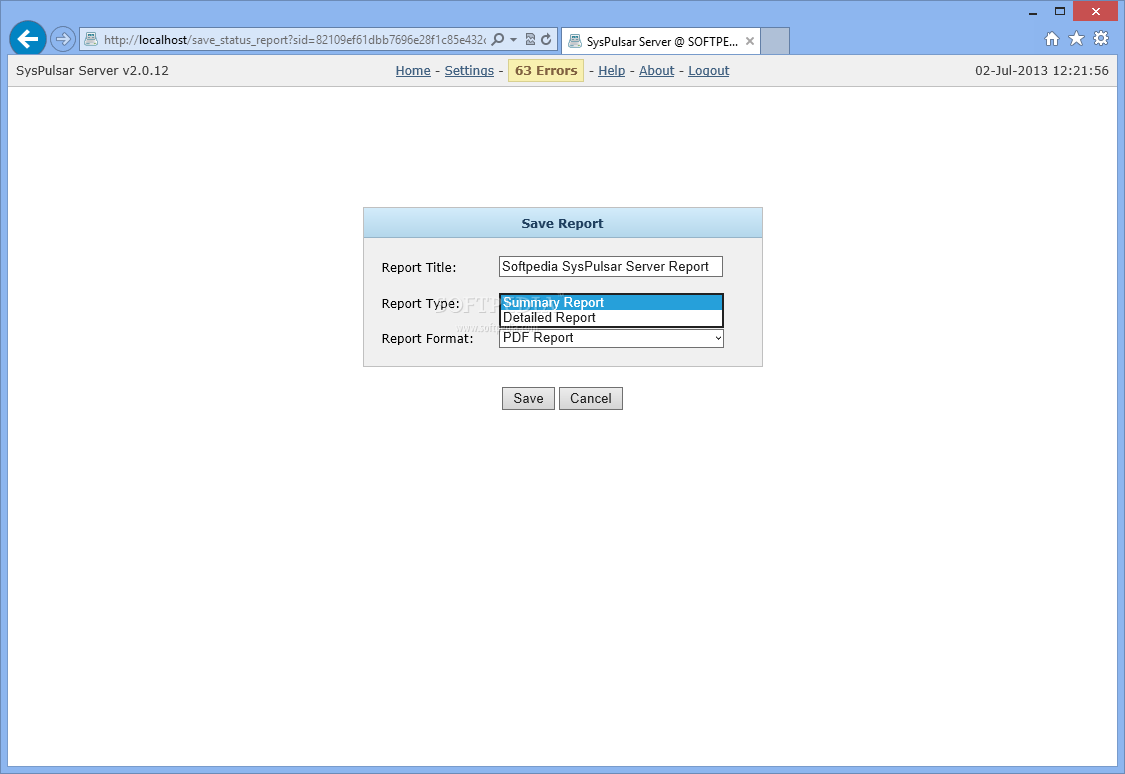Maximize the browser window
The height and width of the screenshot is (774, 1125).
pos(1060,11)
